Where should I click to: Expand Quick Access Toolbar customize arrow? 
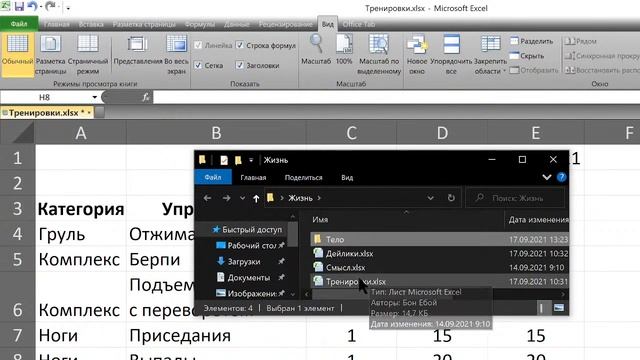pyautogui.click(x=68, y=7)
